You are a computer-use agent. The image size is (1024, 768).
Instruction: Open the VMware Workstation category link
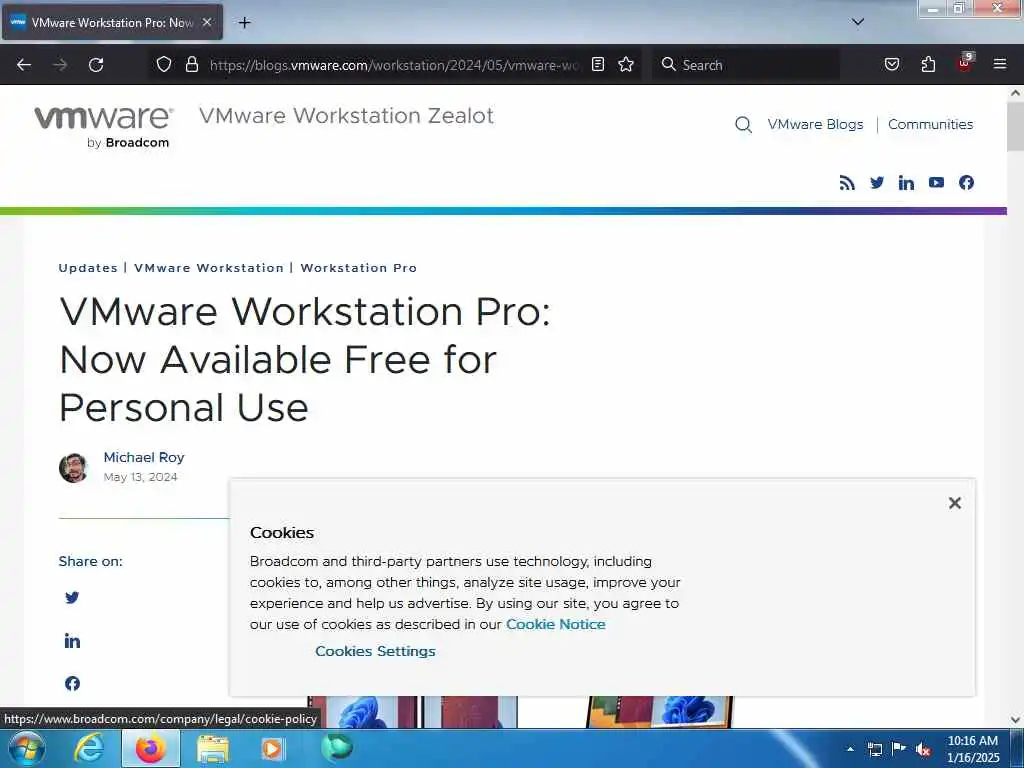point(209,268)
